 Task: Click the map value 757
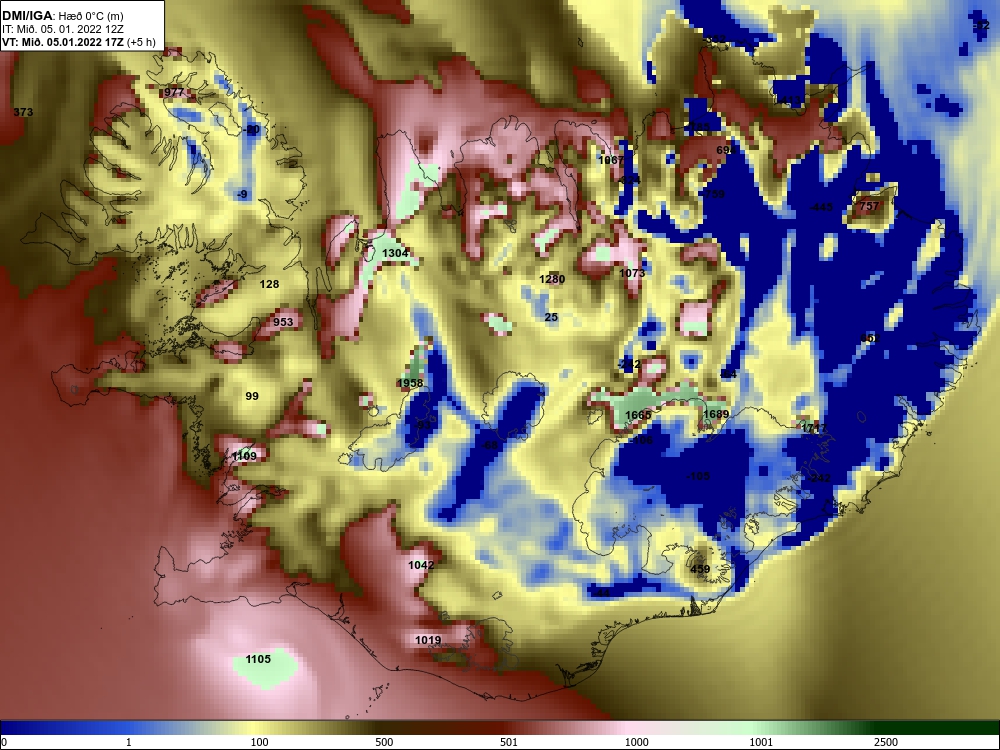coord(869,207)
